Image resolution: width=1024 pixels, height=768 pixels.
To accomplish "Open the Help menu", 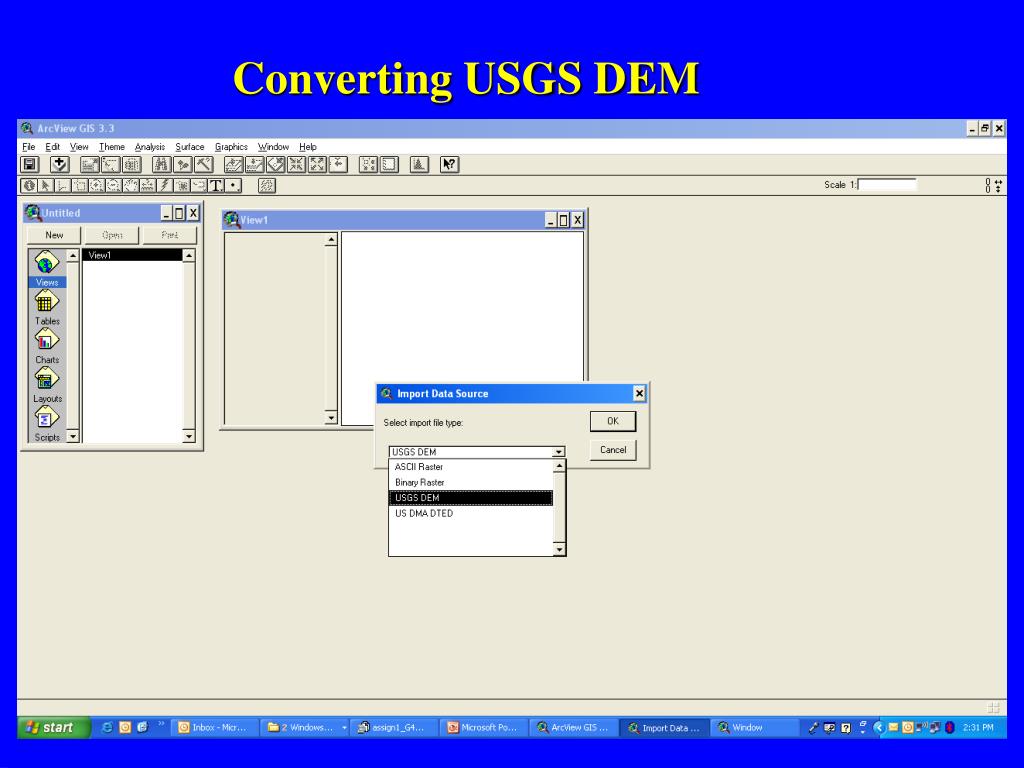I will (308, 147).
